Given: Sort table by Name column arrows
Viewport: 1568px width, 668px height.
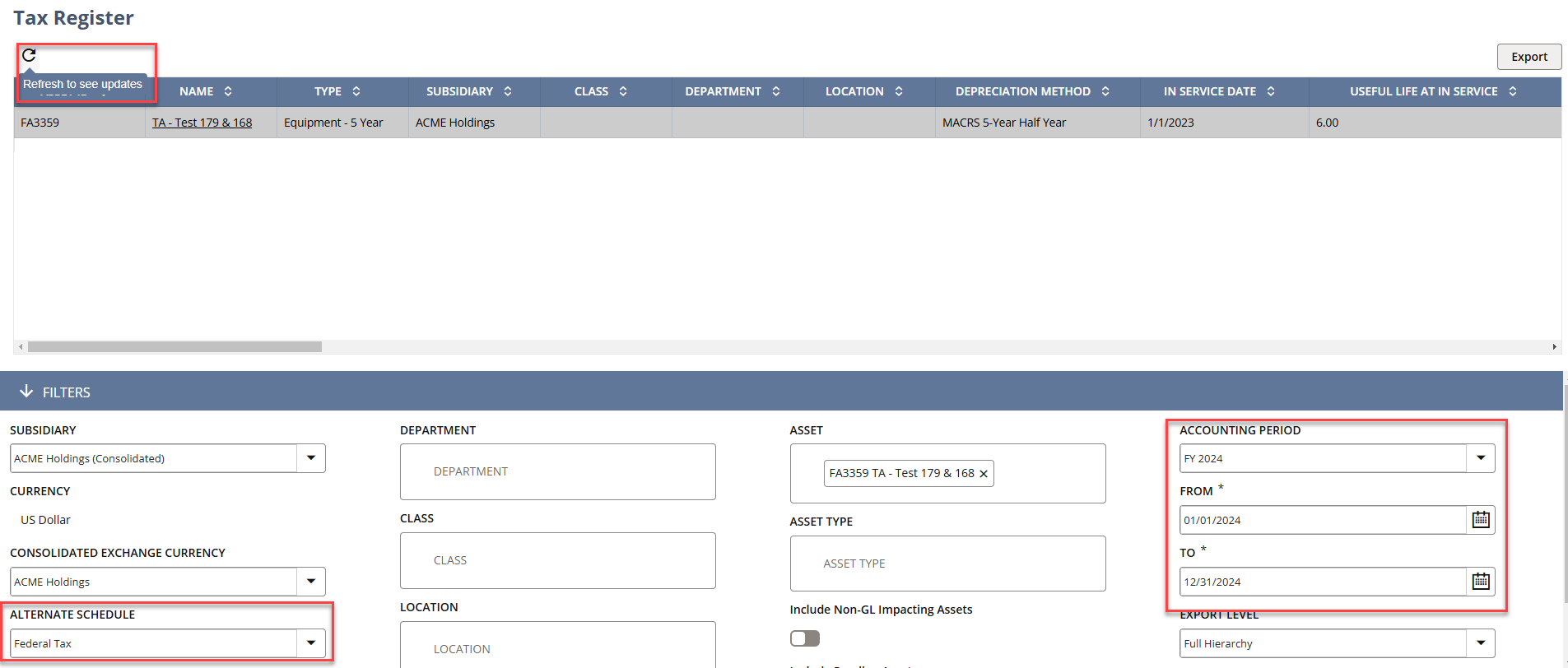Looking at the screenshot, I should coord(228,91).
